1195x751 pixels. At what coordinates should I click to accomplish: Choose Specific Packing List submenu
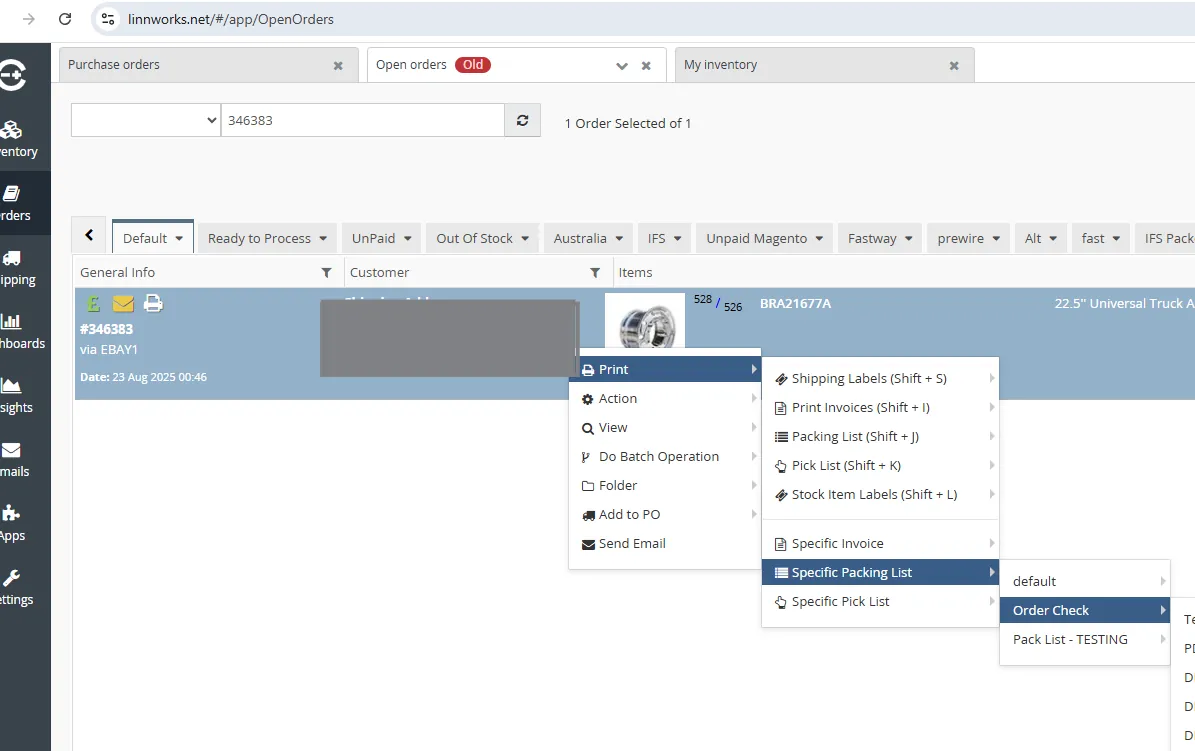[880, 573]
